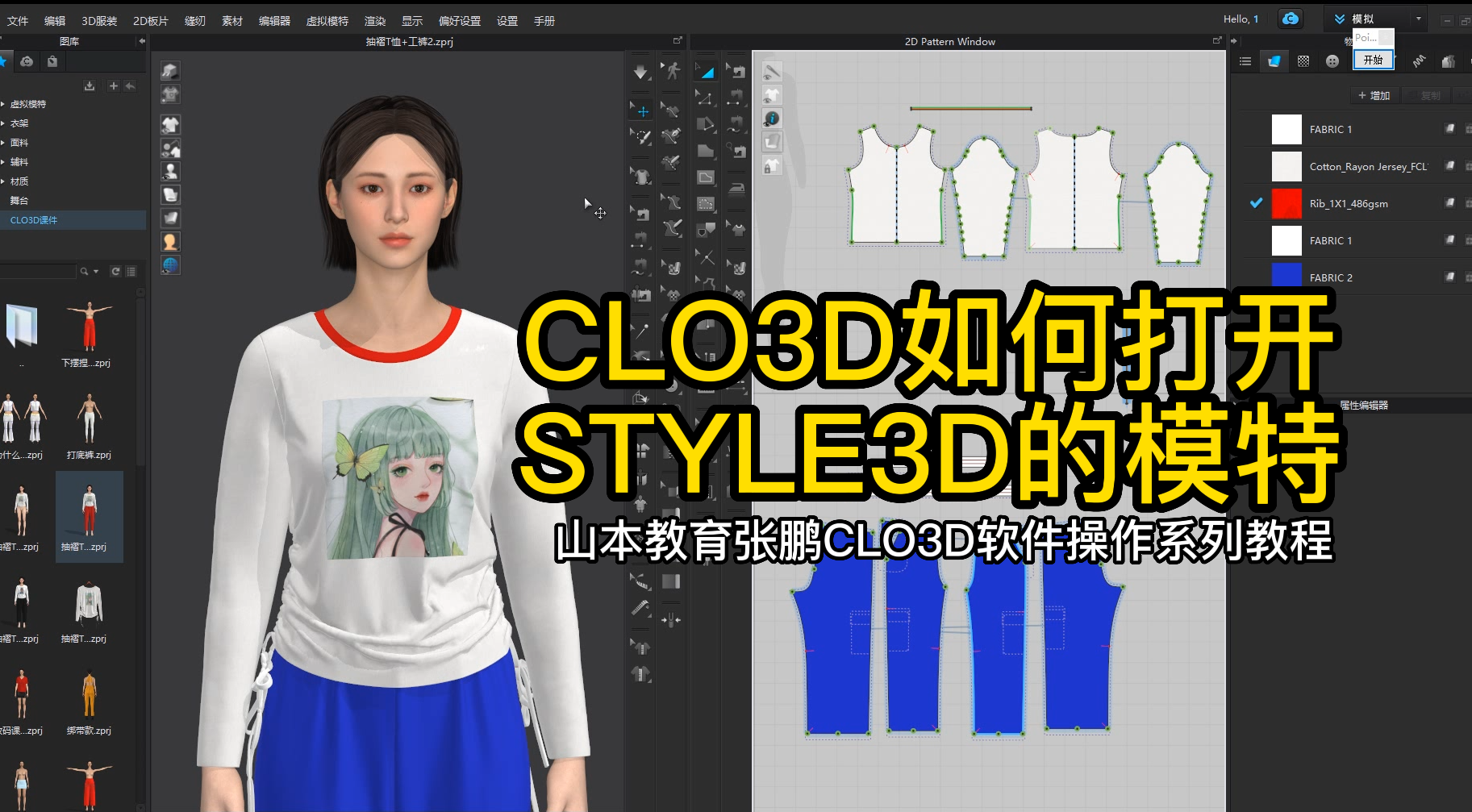Open the 偏好设置 menu
Image resolution: width=1472 pixels, height=812 pixels.
click(460, 21)
